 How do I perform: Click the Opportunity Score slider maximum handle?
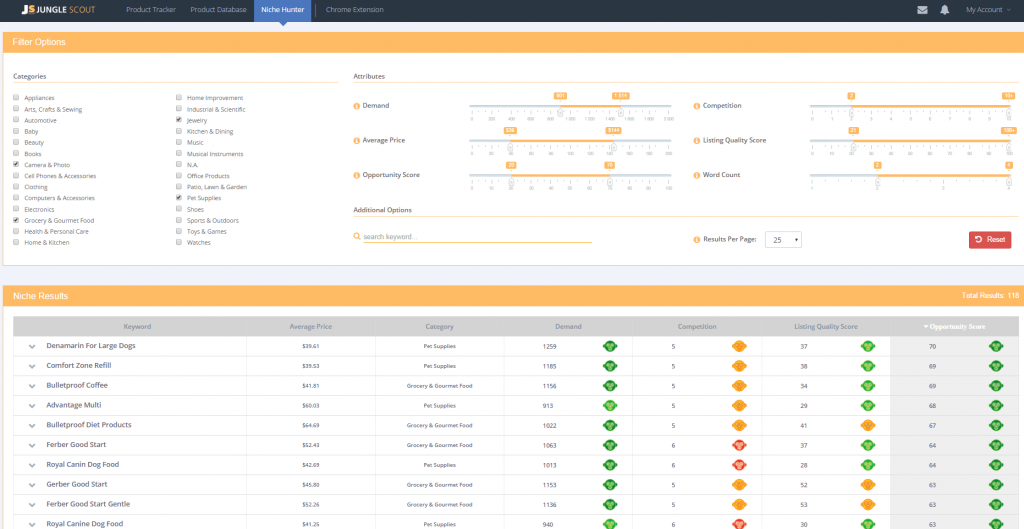(x=609, y=182)
